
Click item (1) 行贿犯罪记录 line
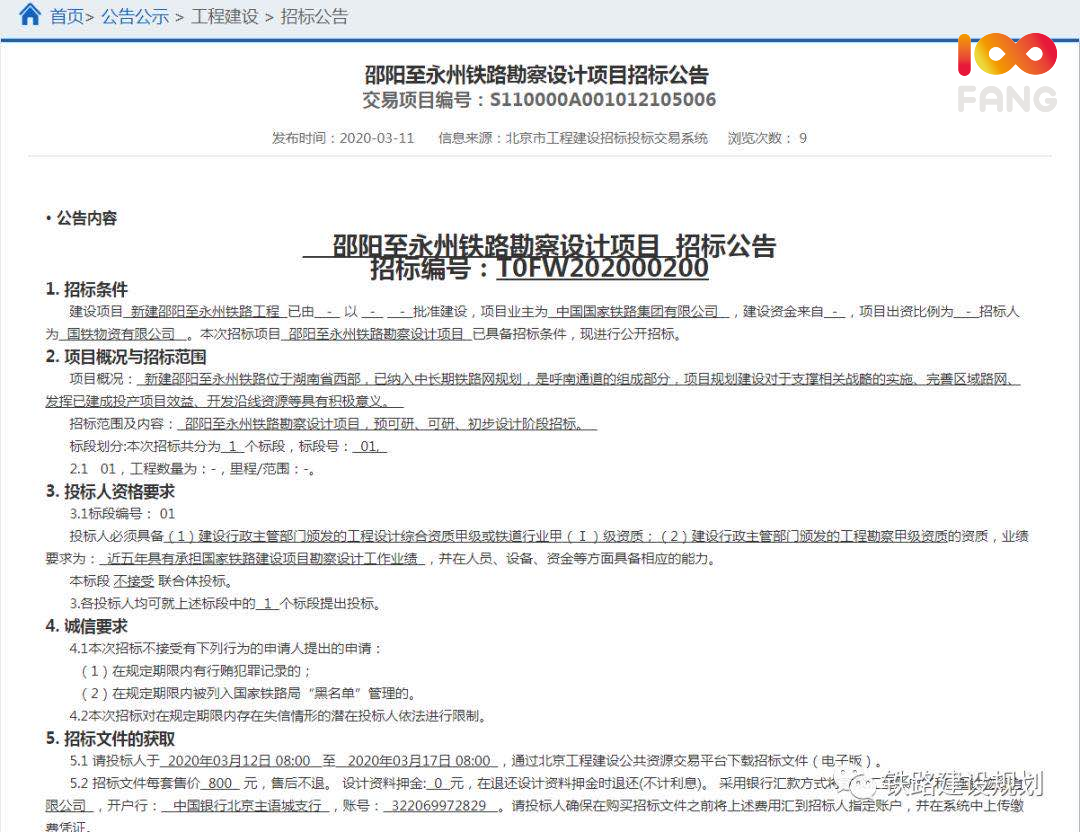point(196,671)
